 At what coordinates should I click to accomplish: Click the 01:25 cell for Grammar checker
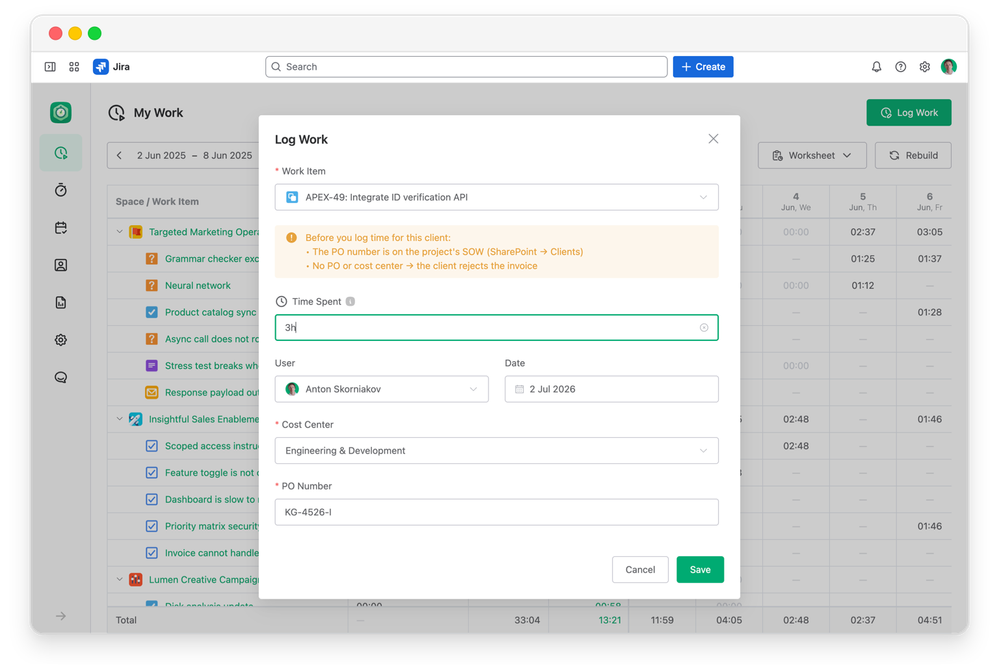(863, 259)
